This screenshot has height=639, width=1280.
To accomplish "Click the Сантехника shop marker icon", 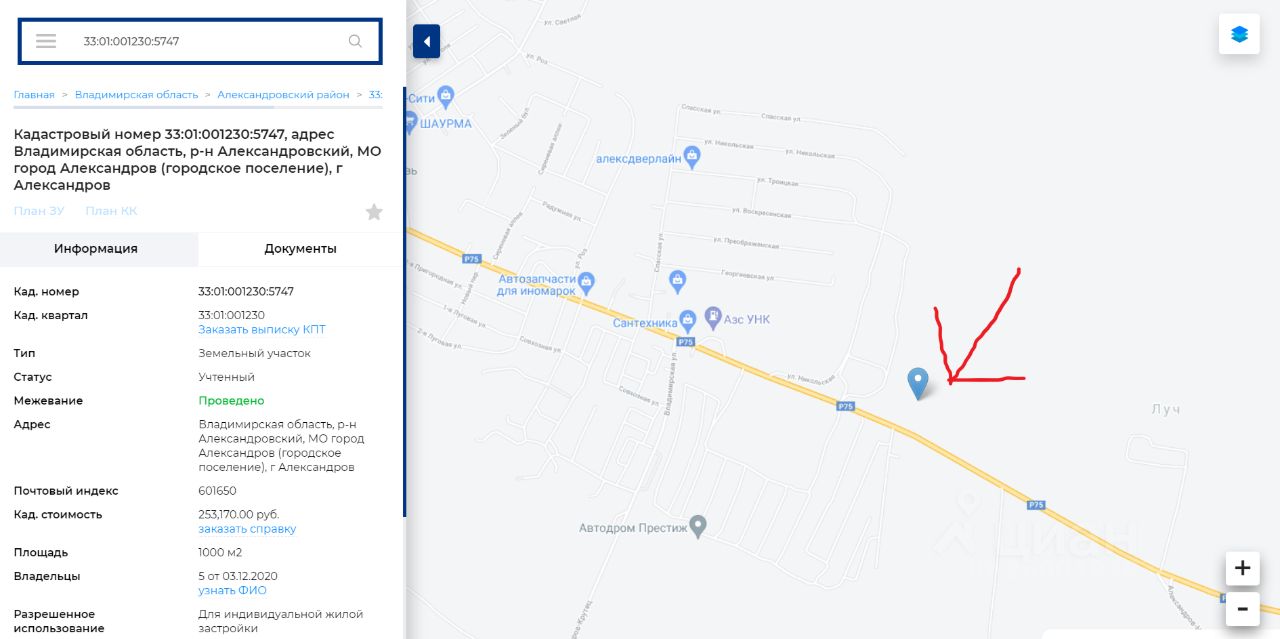I will [x=687, y=322].
